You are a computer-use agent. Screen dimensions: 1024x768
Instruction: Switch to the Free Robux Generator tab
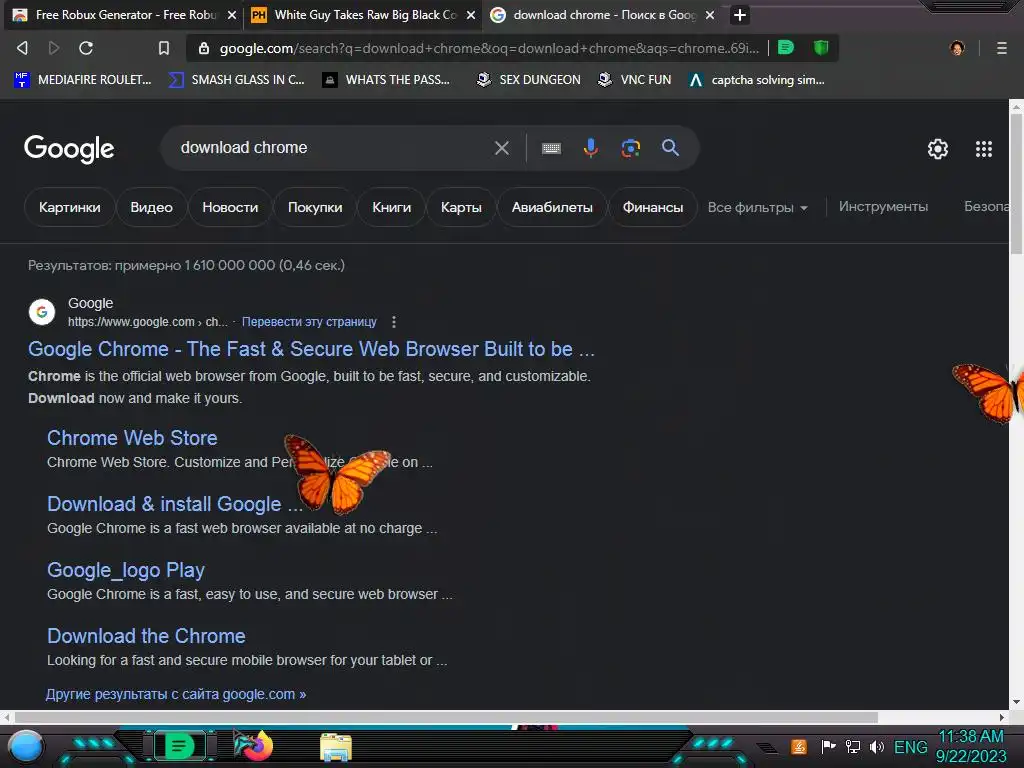click(124, 15)
